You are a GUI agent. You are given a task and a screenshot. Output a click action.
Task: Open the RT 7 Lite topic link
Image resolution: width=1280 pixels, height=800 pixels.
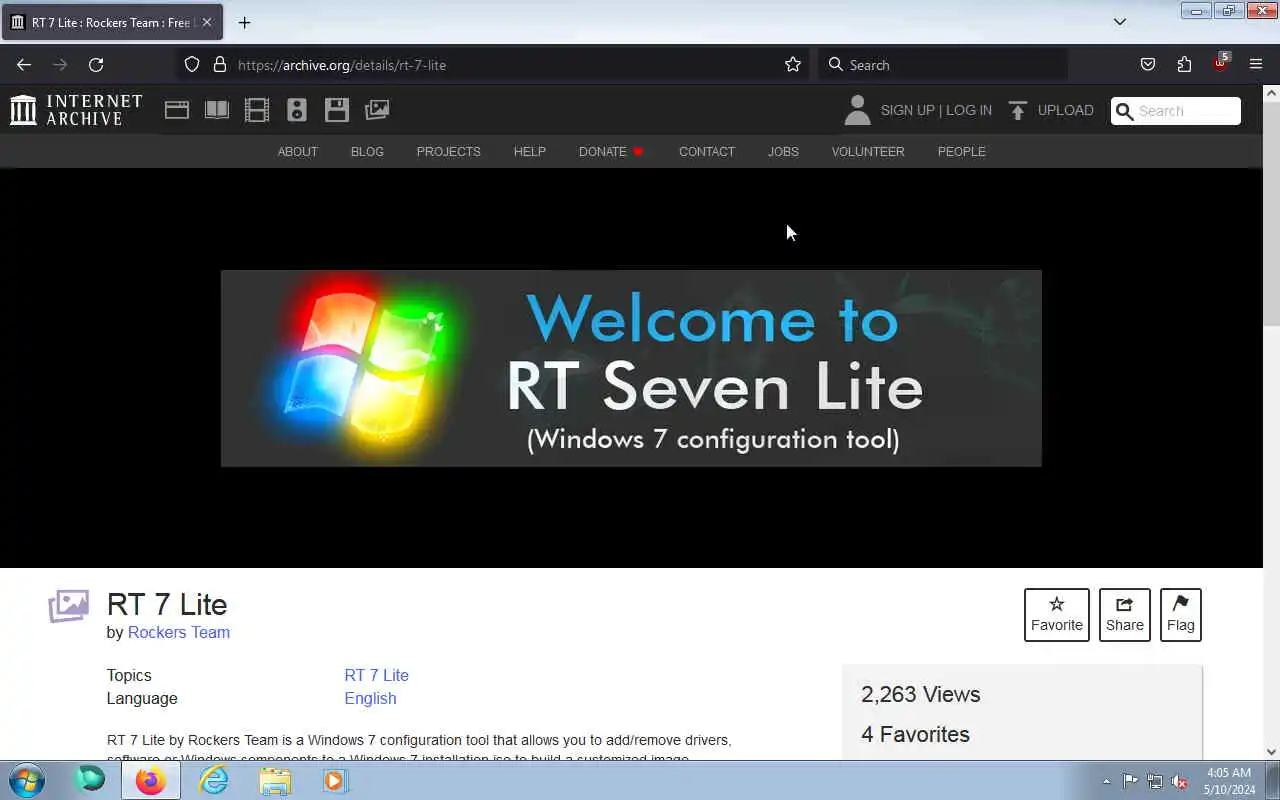376,675
